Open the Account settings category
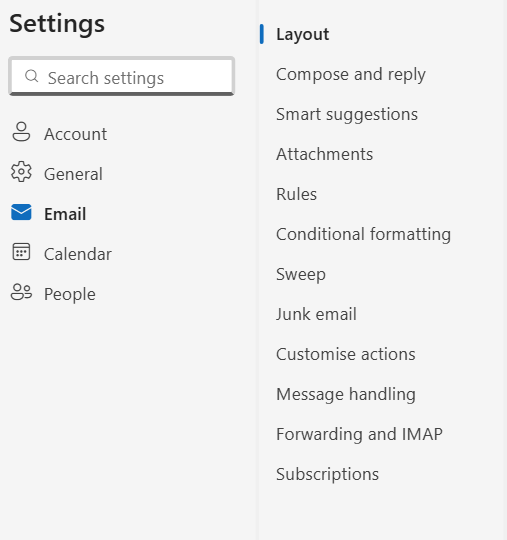Image resolution: width=507 pixels, height=540 pixels. tap(75, 134)
